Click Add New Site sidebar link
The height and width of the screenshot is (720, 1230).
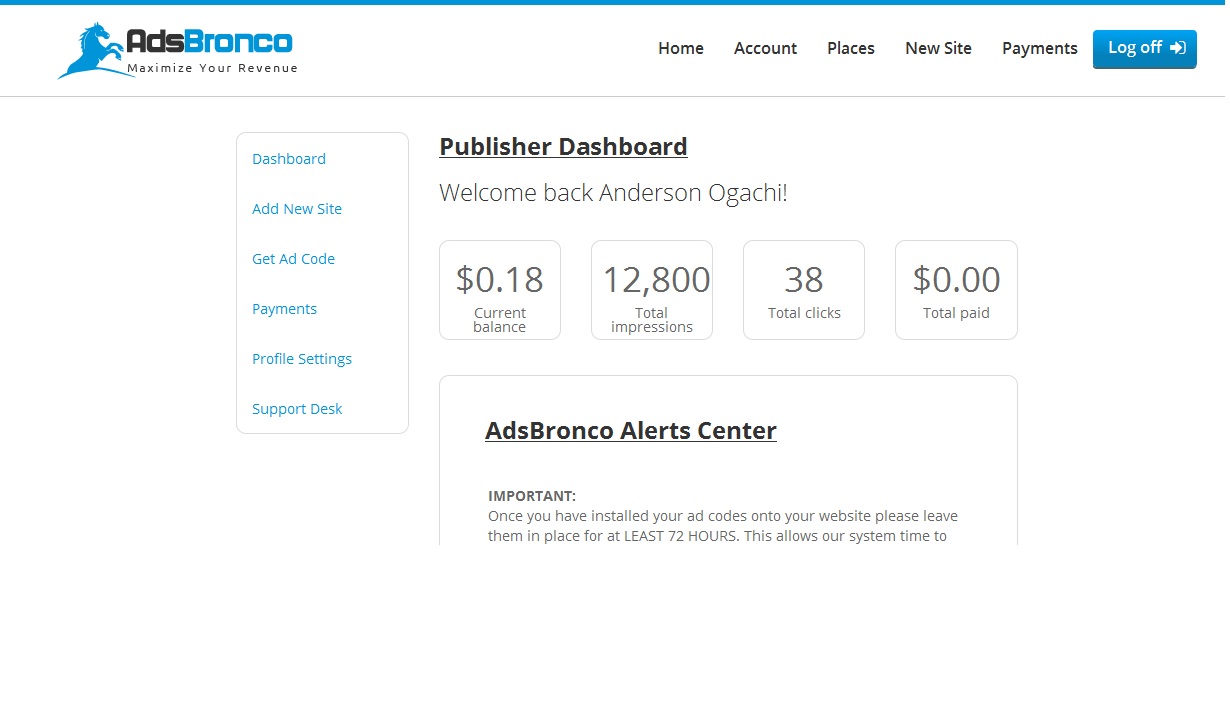[297, 209]
